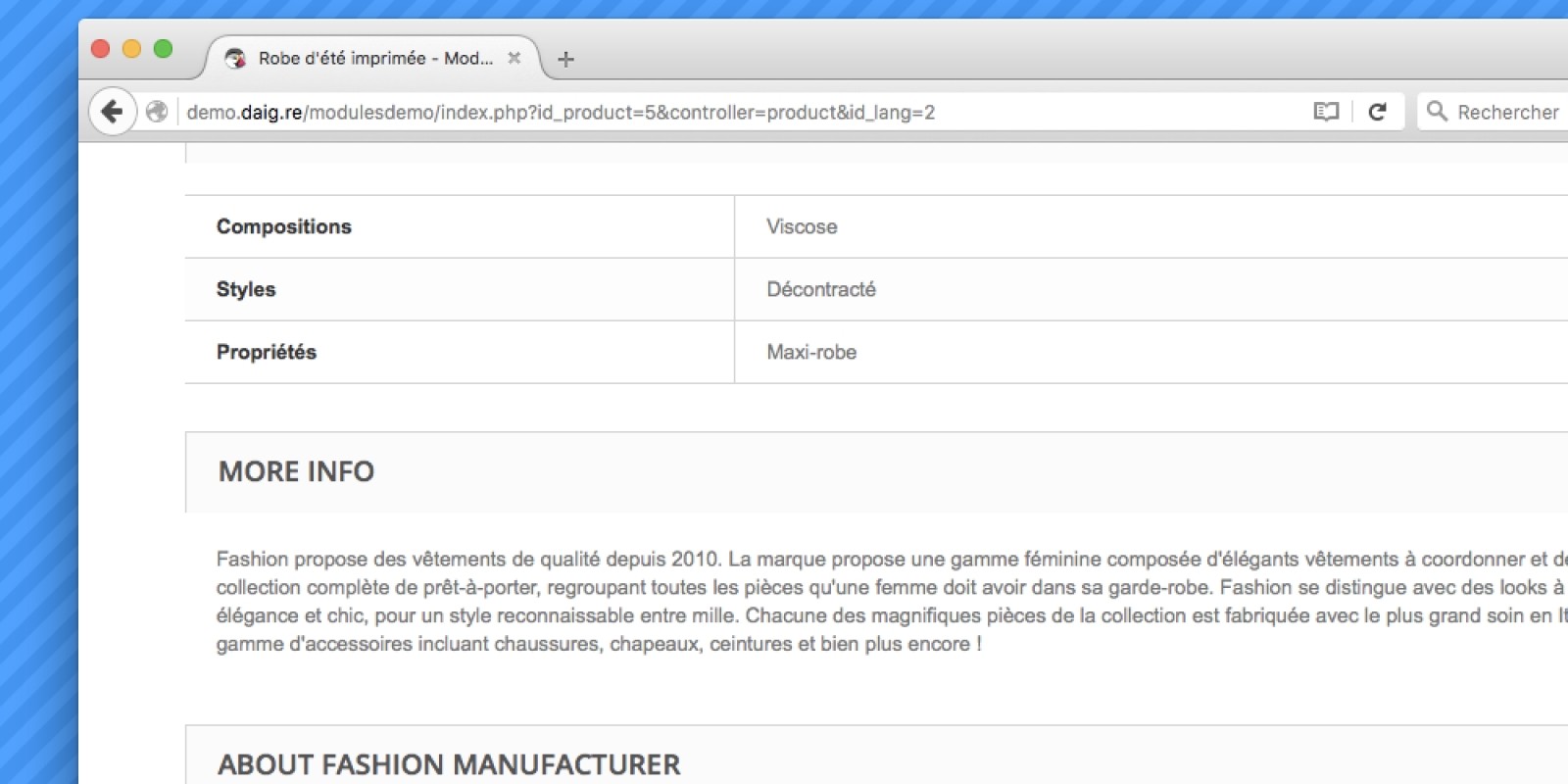
Task: Click the Styles row label
Action: coord(246,289)
